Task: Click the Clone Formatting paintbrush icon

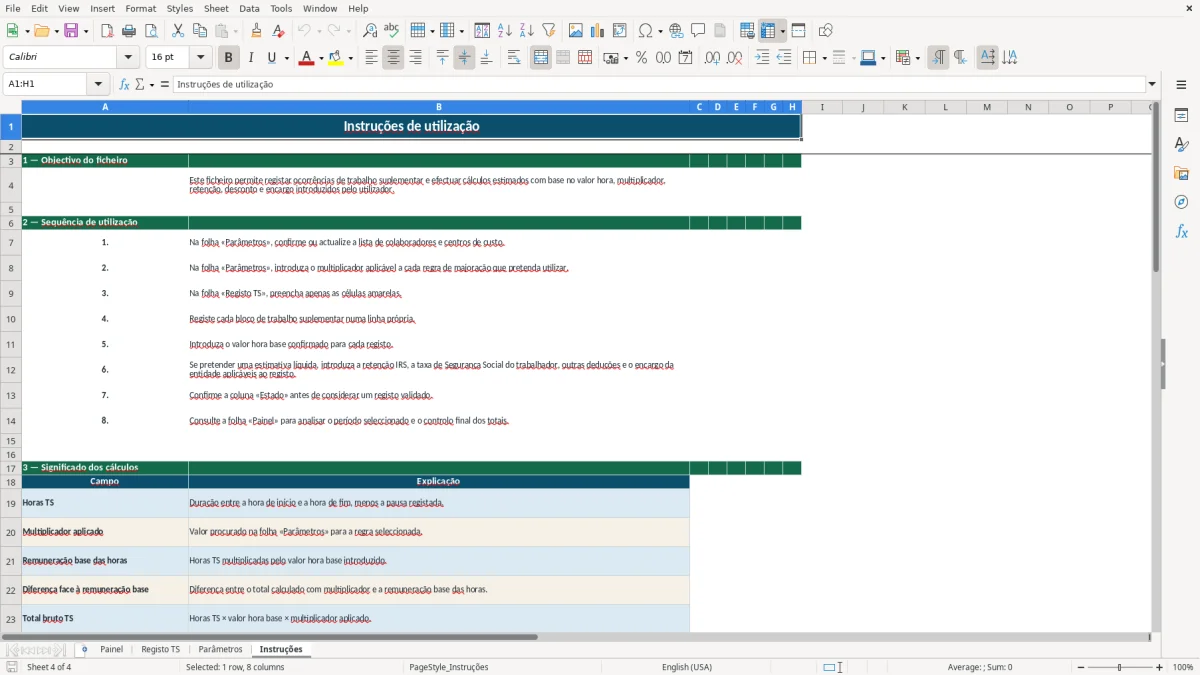Action: (256, 31)
